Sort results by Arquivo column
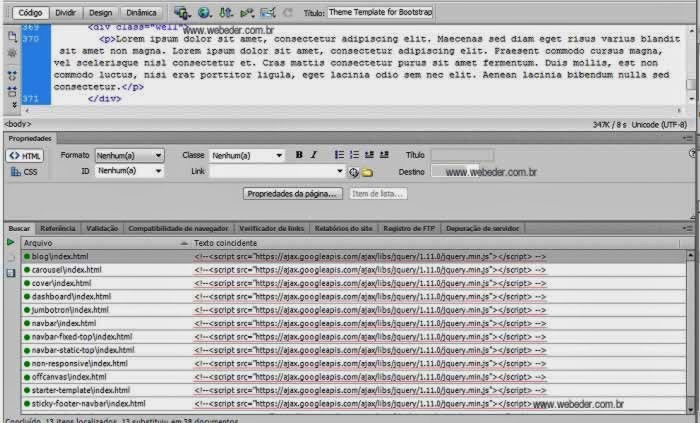Screen dimensions: 700x423 pyautogui.click(x=105, y=243)
